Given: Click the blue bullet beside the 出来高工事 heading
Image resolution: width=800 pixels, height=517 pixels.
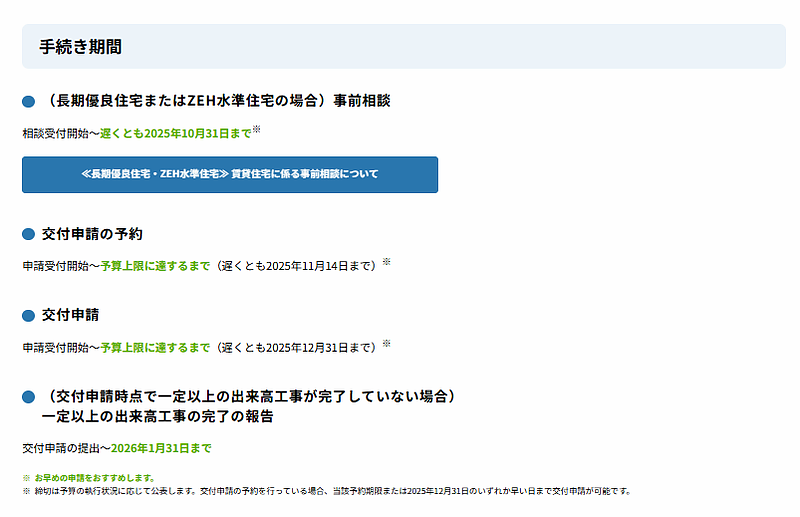Looking at the screenshot, I should click(29, 397).
